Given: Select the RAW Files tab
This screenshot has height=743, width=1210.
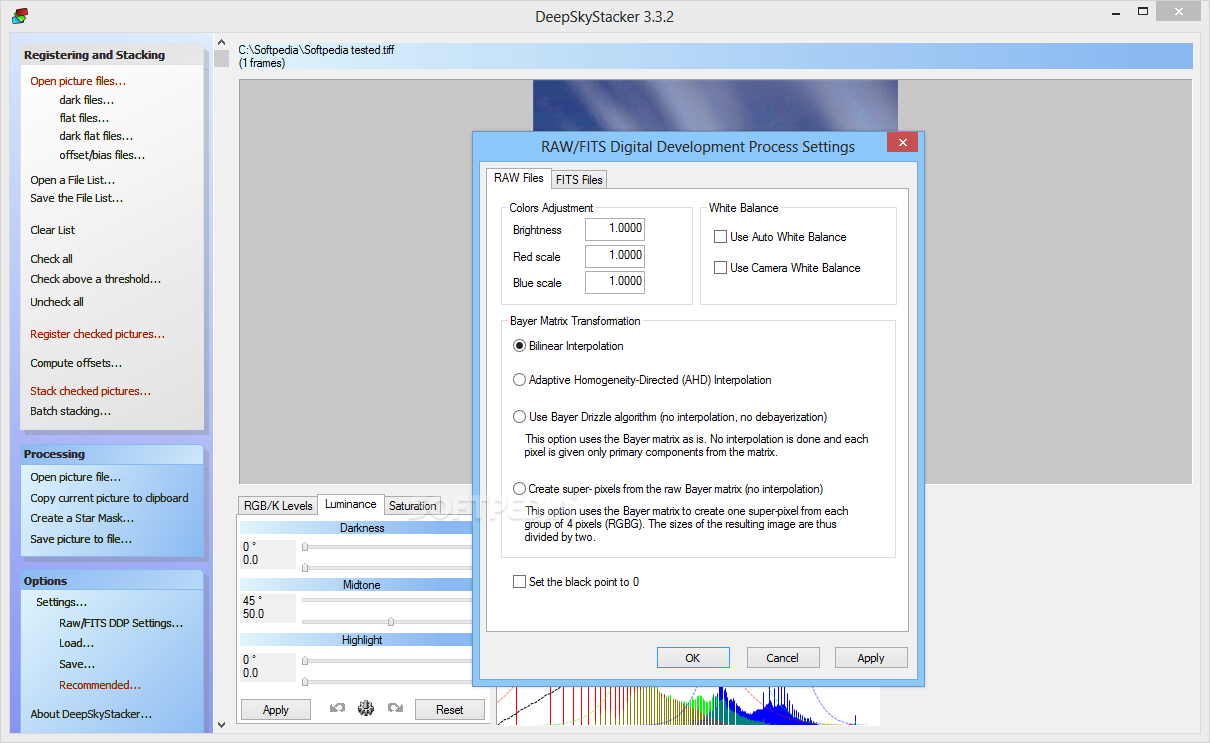Looking at the screenshot, I should click(519, 178).
